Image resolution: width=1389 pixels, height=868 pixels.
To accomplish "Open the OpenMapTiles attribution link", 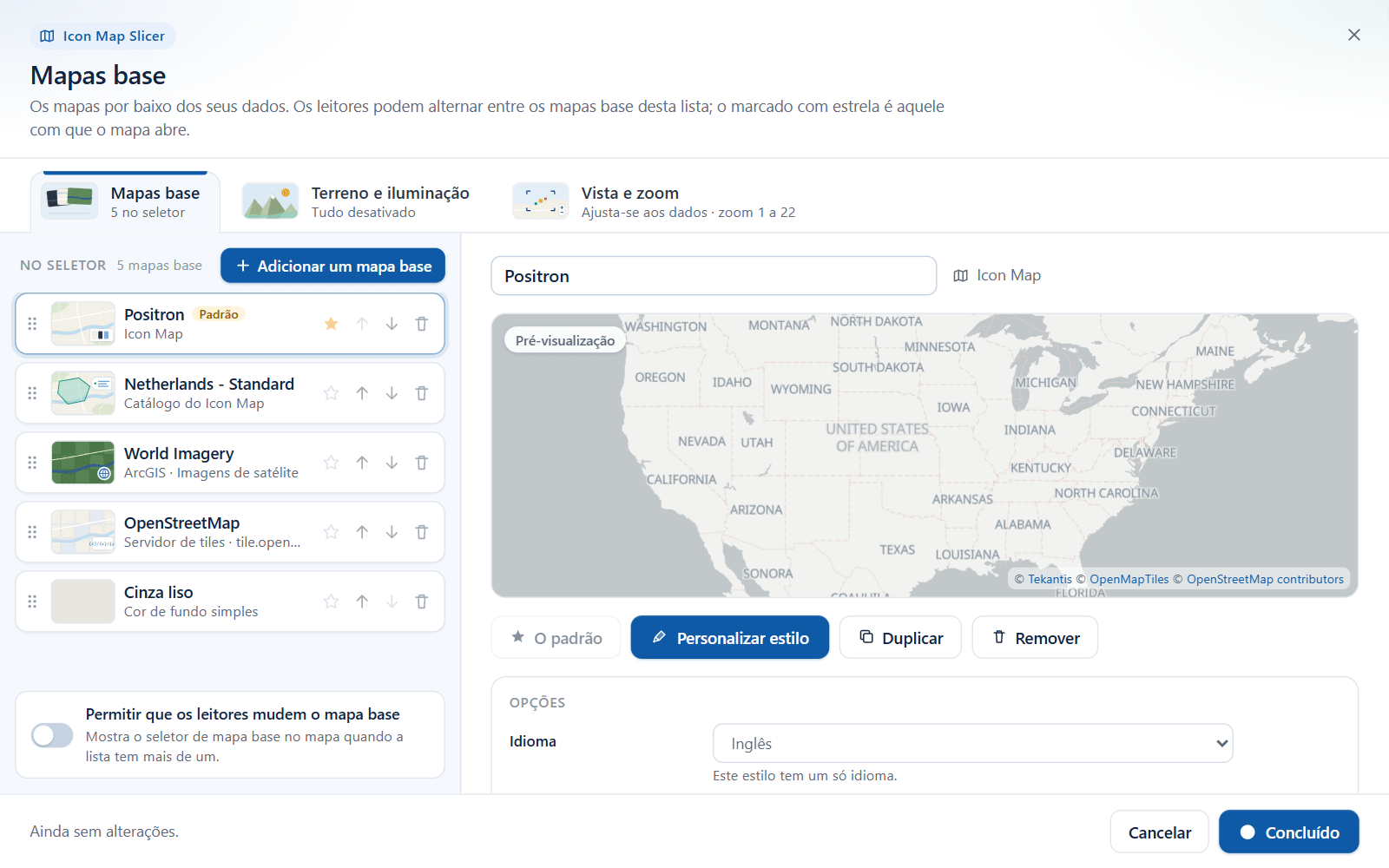I will tap(1129, 579).
